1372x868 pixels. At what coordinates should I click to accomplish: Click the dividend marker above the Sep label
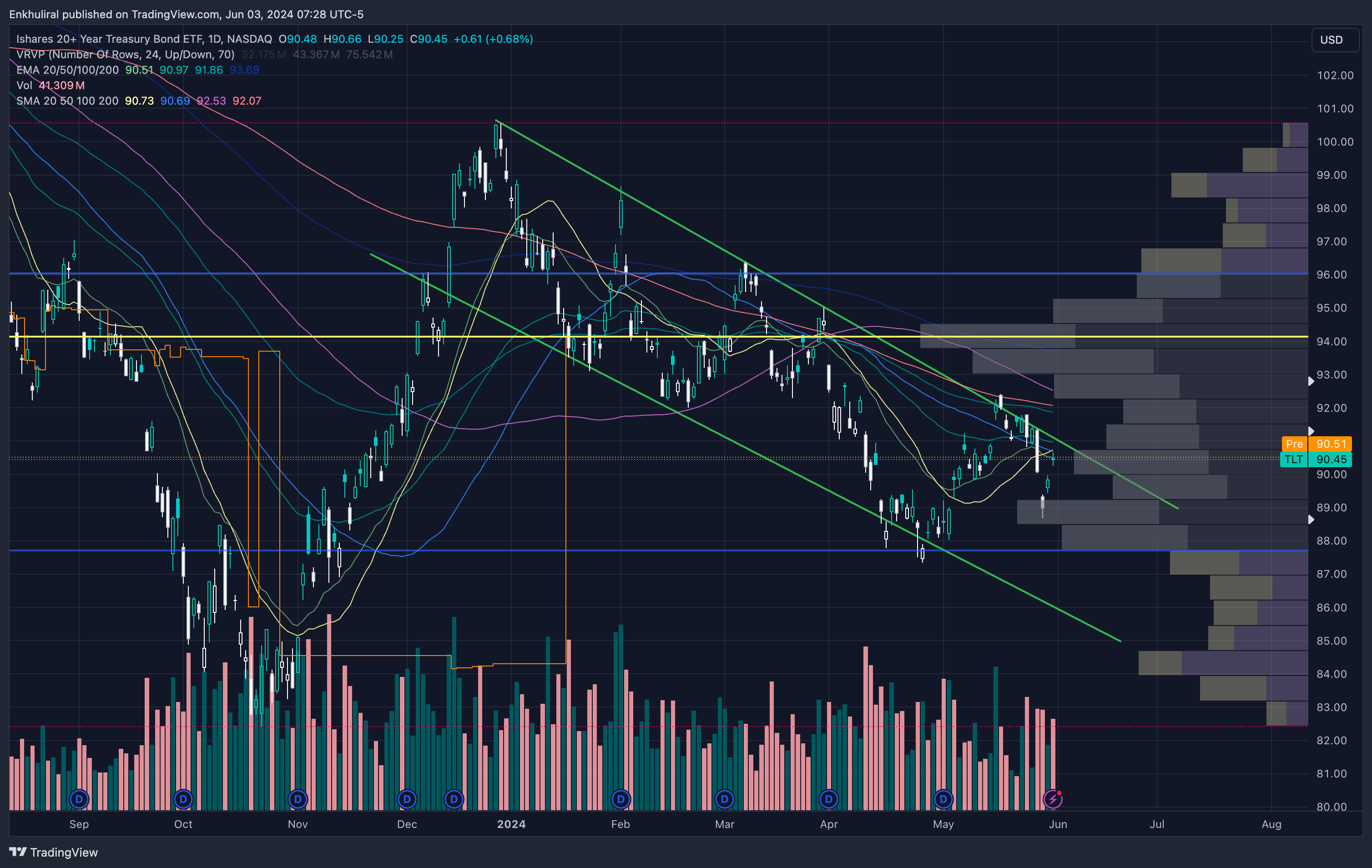tap(79, 799)
